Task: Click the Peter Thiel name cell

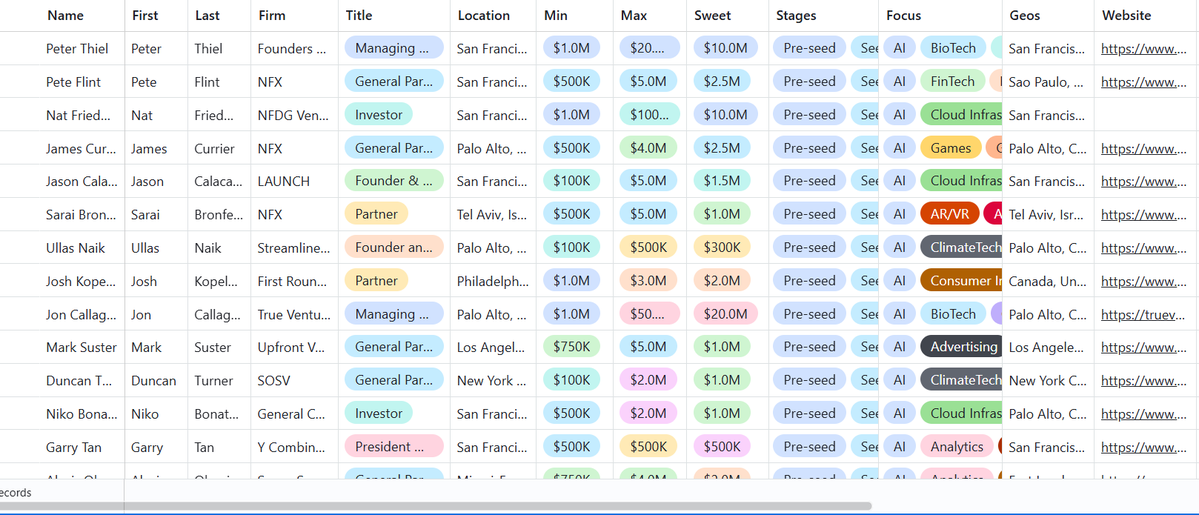Action: (77, 49)
